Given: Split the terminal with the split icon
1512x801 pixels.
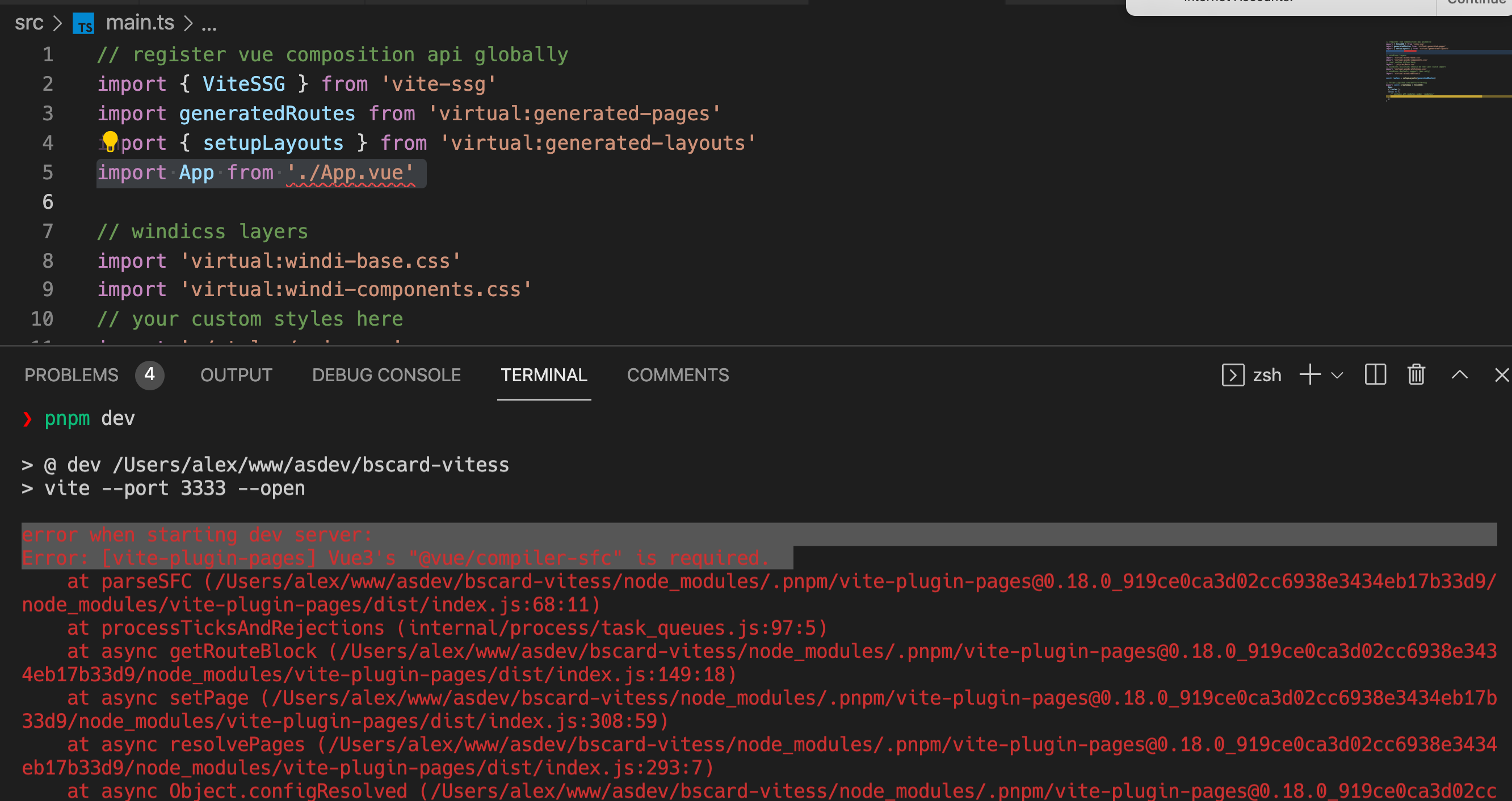Looking at the screenshot, I should pyautogui.click(x=1375, y=374).
